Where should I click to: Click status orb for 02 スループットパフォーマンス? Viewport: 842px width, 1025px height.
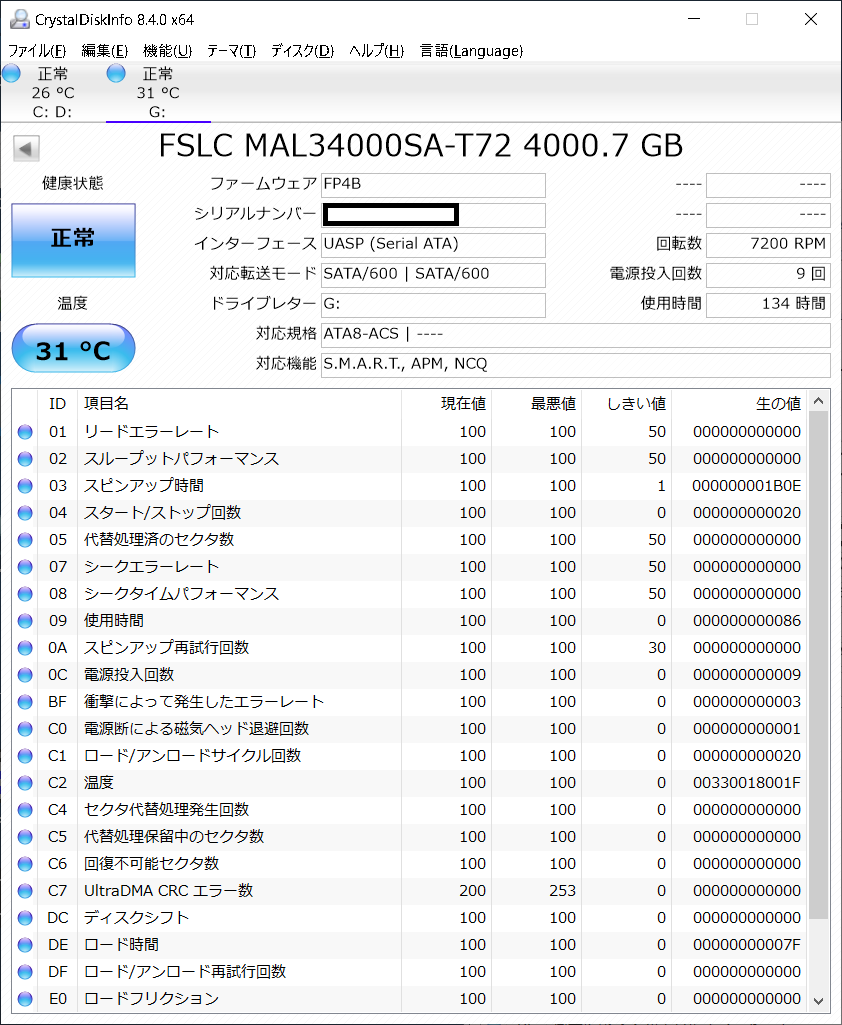(x=25, y=459)
